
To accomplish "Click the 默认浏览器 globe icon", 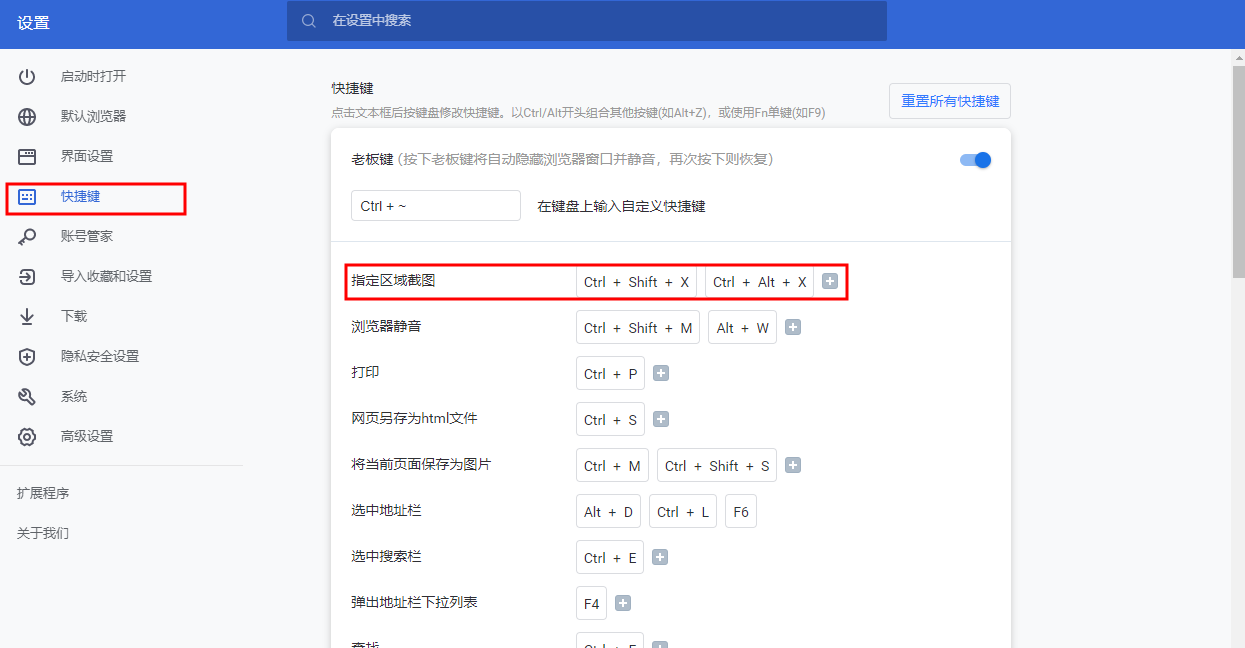I will coord(25,116).
